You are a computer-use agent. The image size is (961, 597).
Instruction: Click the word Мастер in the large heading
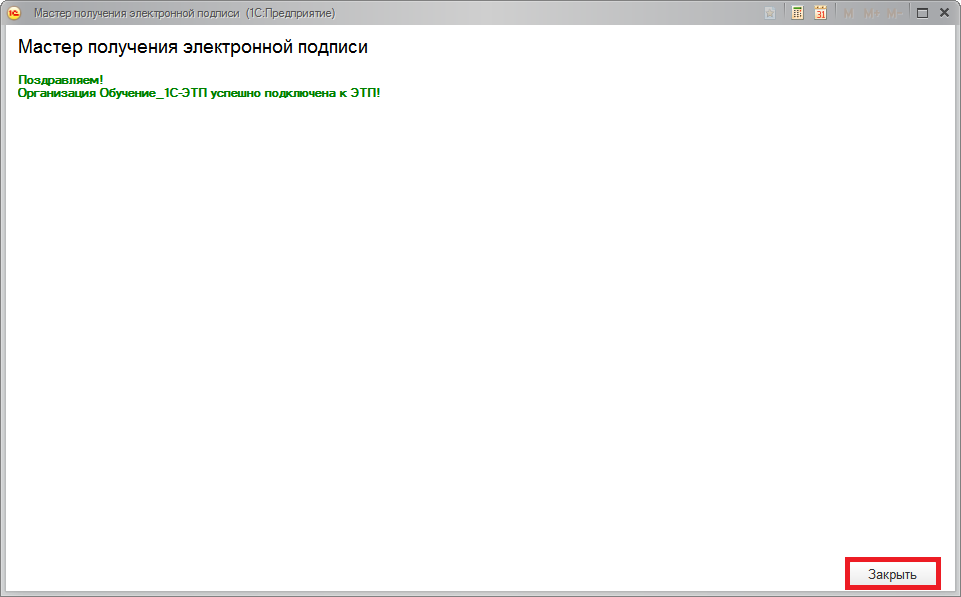pyautogui.click(x=47, y=47)
